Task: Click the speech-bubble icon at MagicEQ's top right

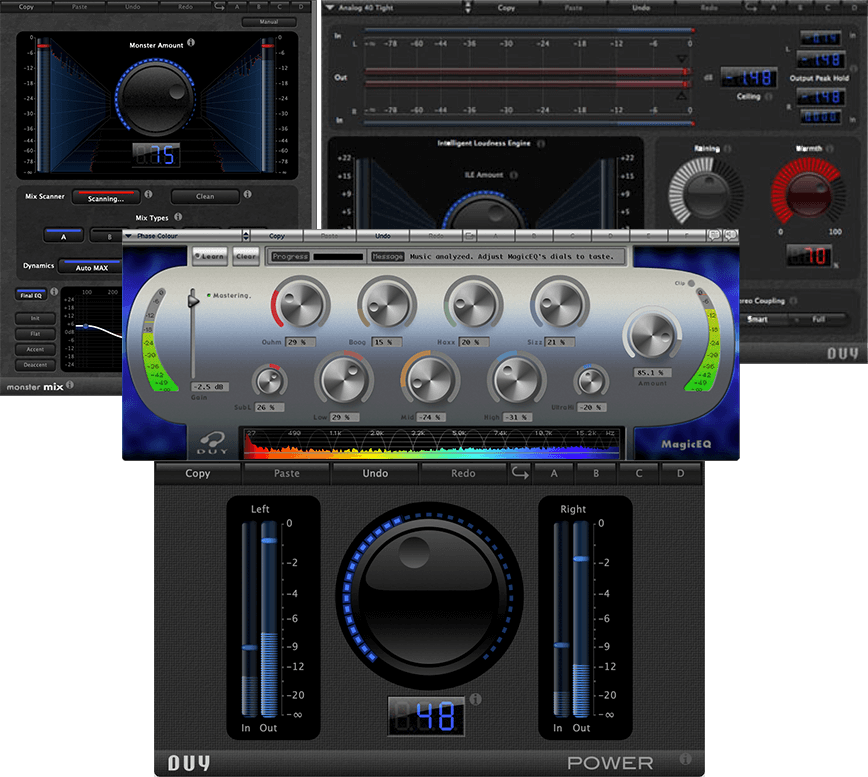Action: tap(729, 236)
